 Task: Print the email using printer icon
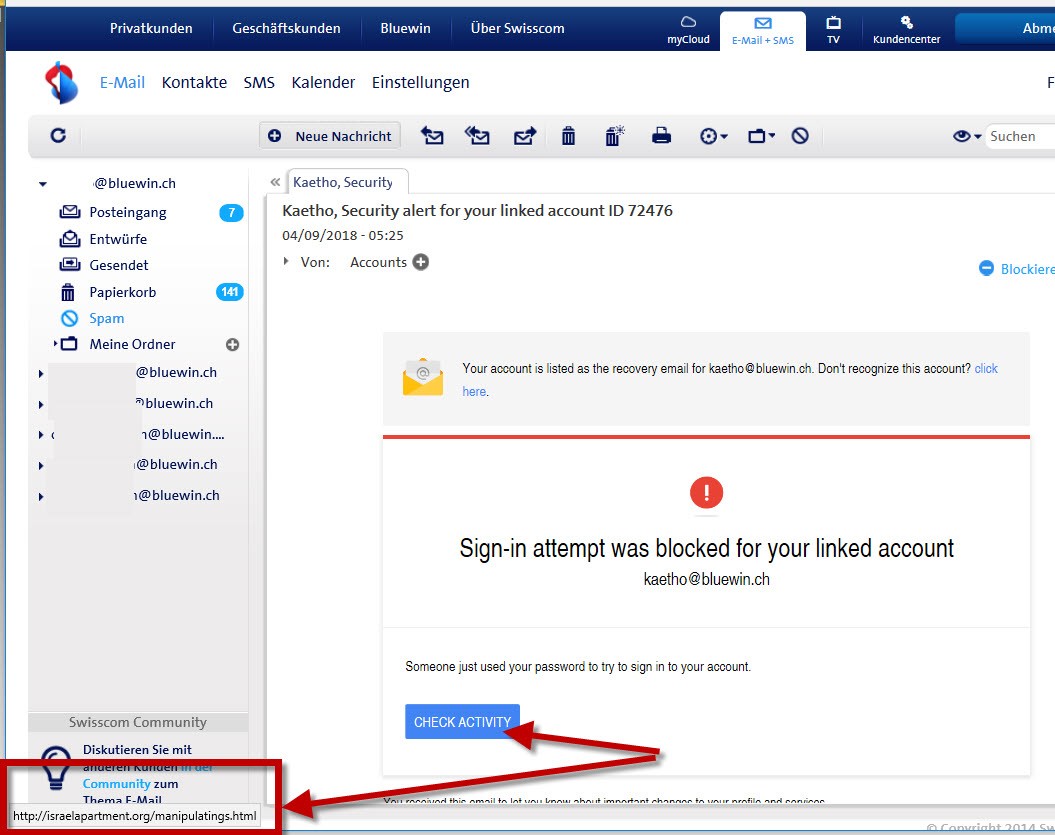point(661,136)
